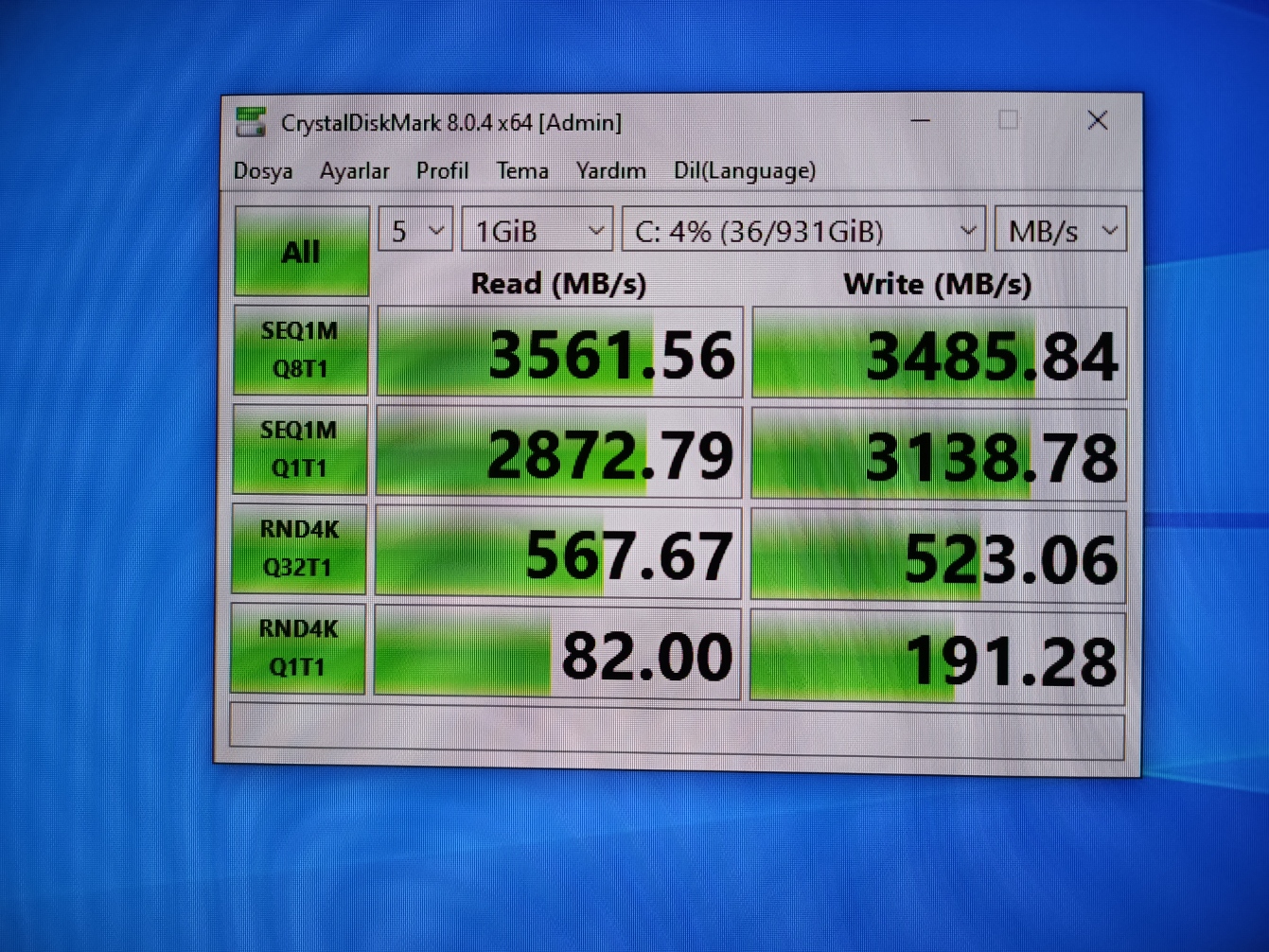Start the RND4K Q32T1 test
Image resolution: width=1269 pixels, height=952 pixels.
click(299, 549)
